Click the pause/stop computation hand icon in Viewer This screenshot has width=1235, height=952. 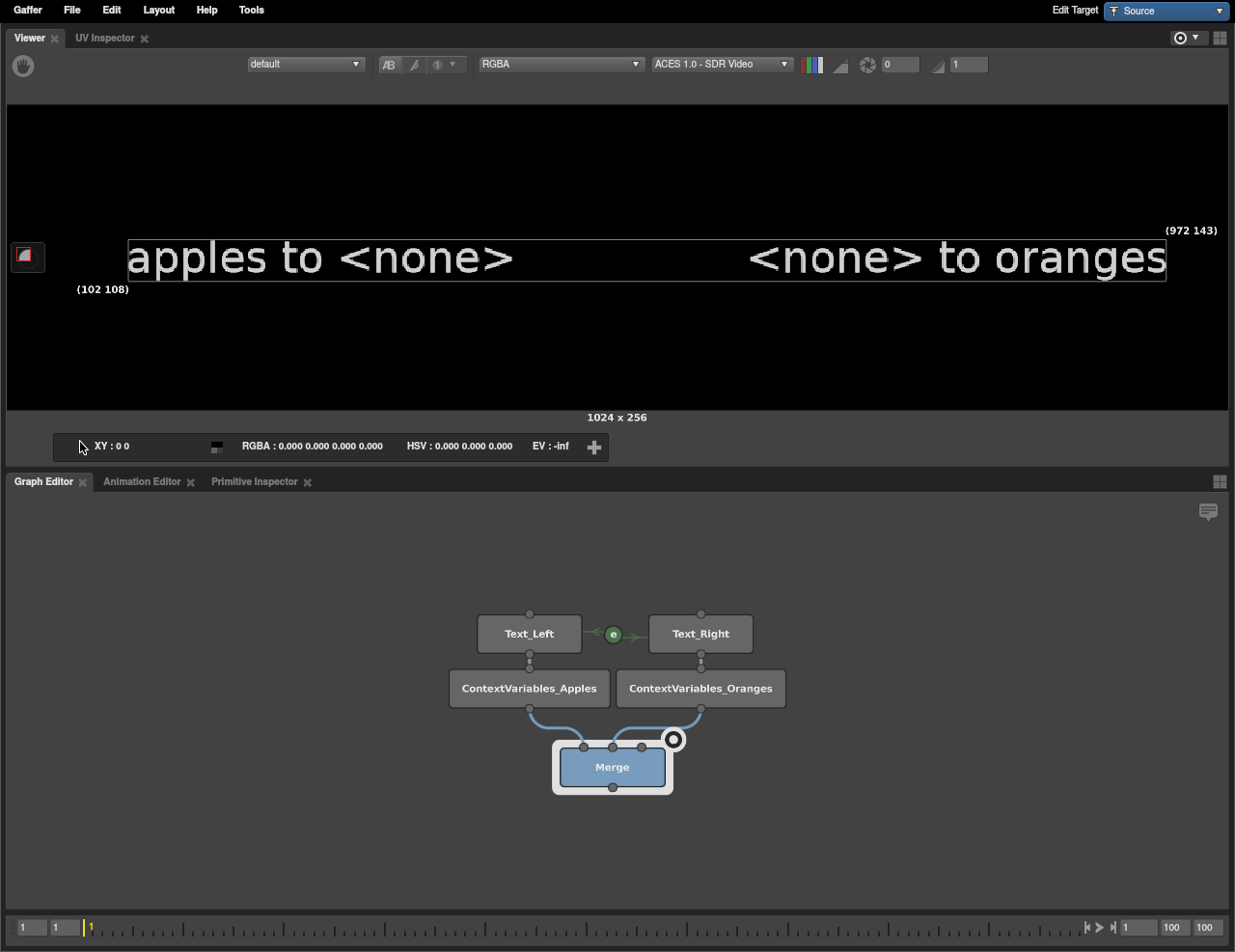pyautogui.click(x=23, y=66)
